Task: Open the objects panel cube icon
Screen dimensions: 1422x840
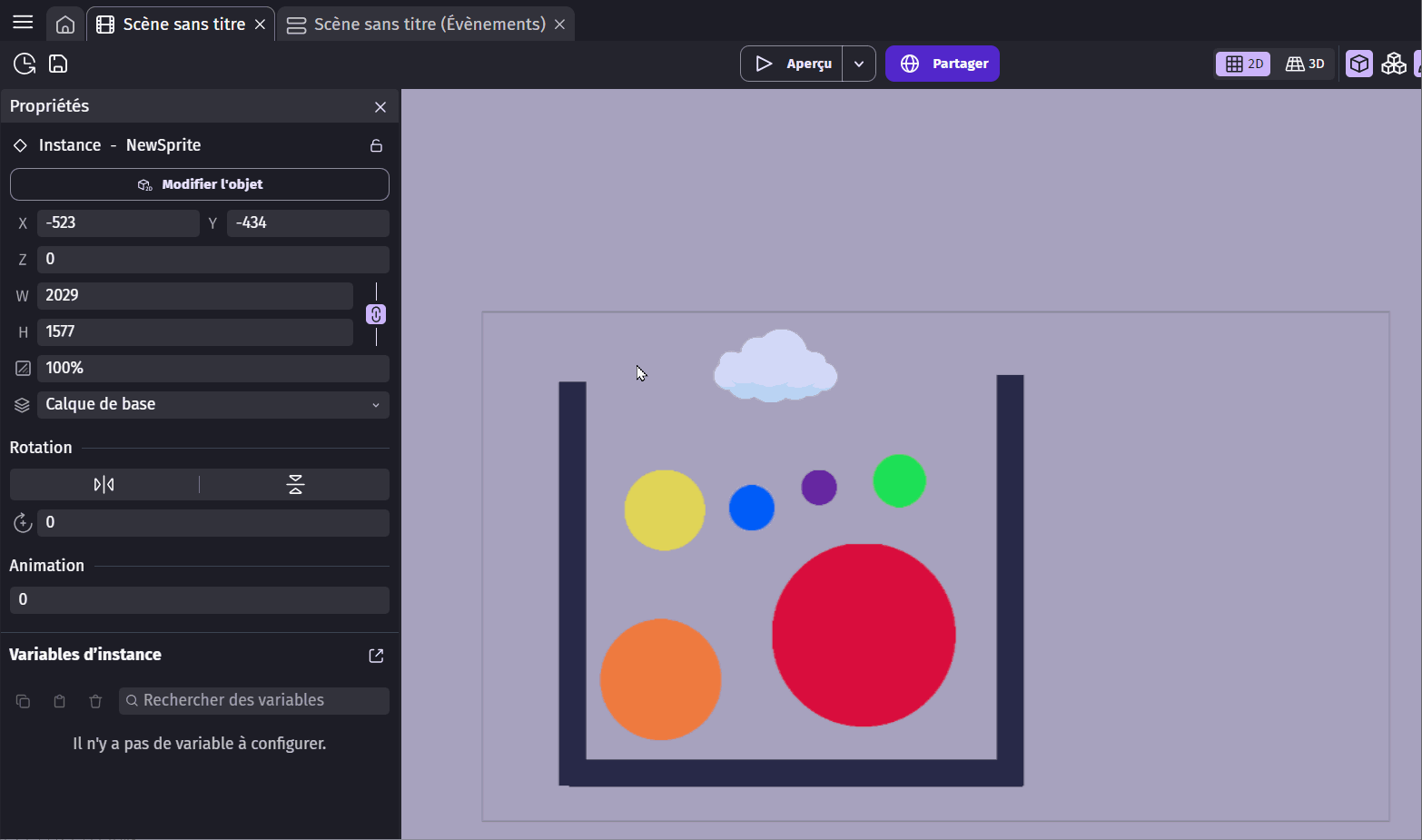Action: [x=1358, y=64]
